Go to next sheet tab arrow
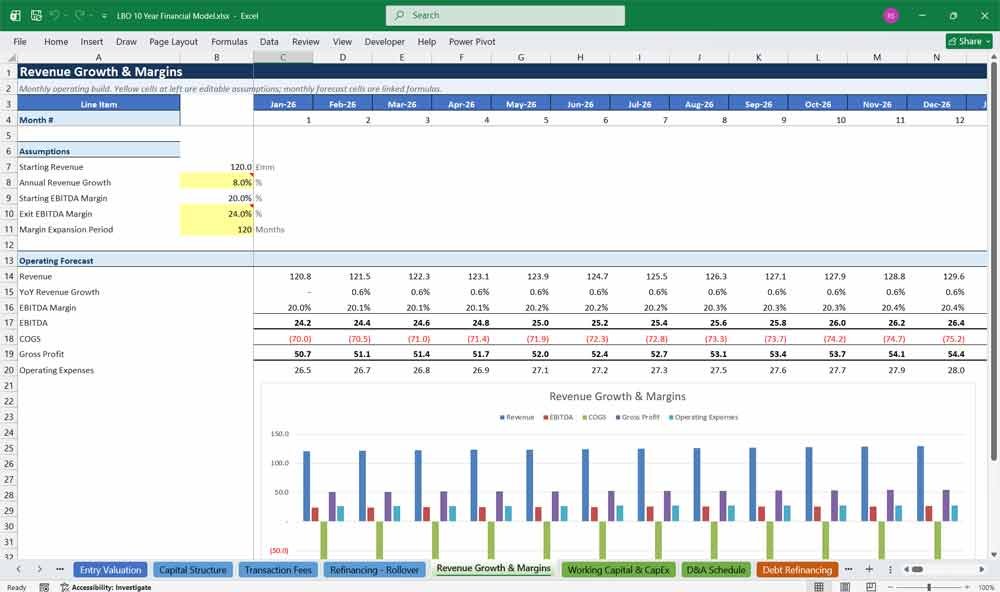Image resolution: width=1000 pixels, height=592 pixels. point(39,569)
